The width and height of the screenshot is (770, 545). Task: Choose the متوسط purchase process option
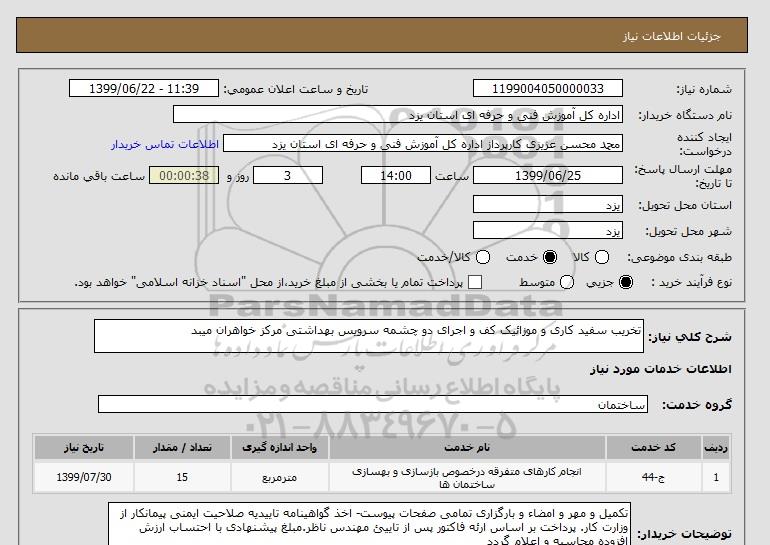click(x=566, y=282)
